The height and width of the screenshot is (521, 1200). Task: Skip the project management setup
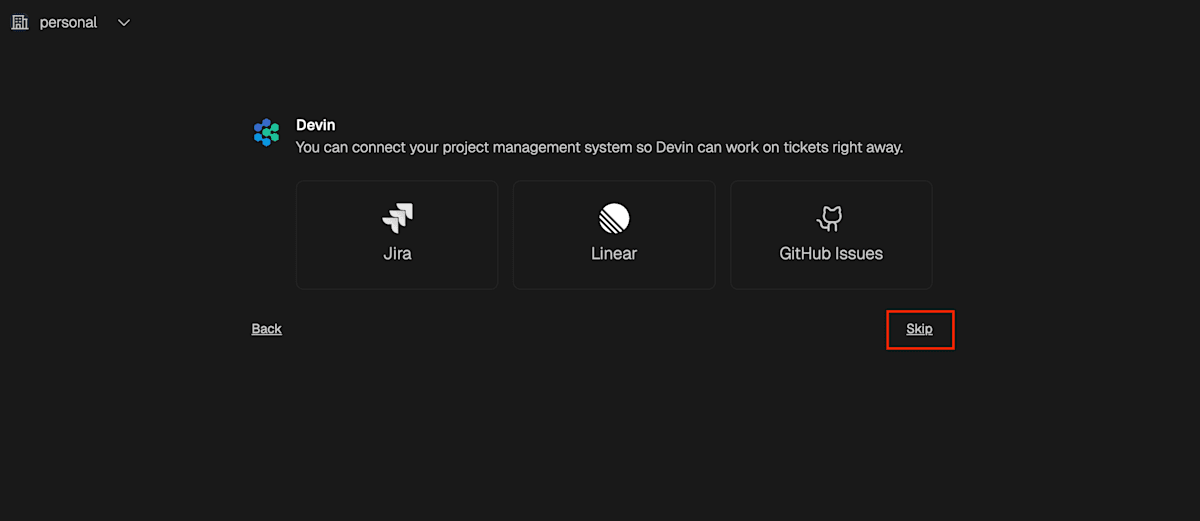click(920, 329)
